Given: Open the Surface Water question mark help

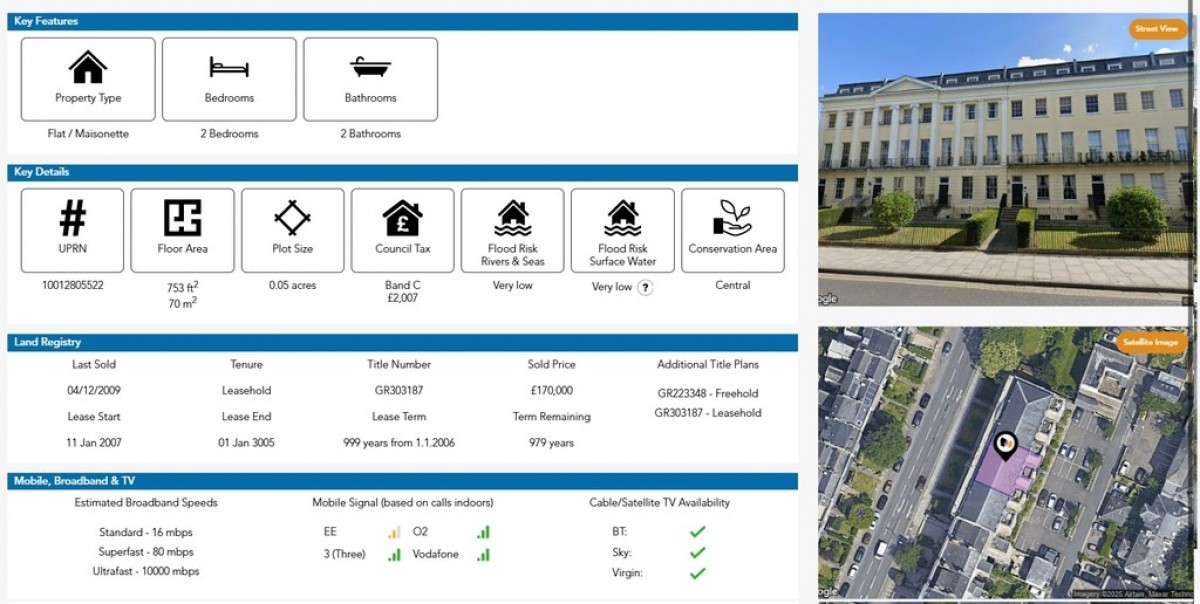Looking at the screenshot, I should pyautogui.click(x=646, y=287).
